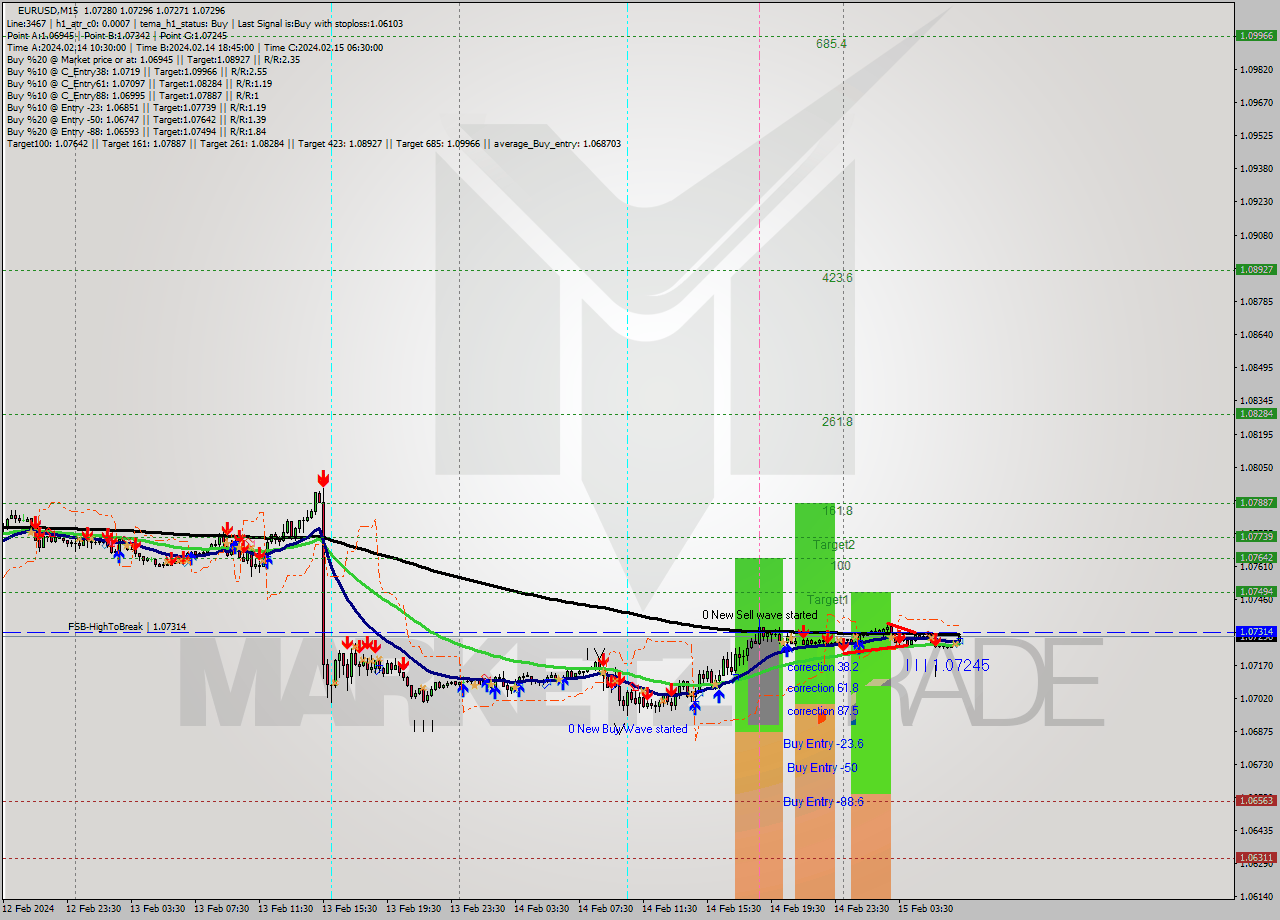The height and width of the screenshot is (920, 1280).
Task: Click '14 Feb 23:30' on the time axis
Action: pos(862,909)
